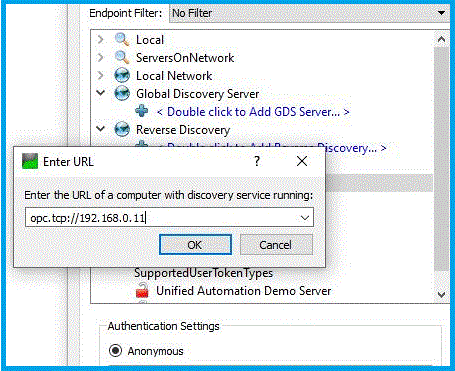Collapse the Reverse Discovery node
This screenshot has height=371, width=455.
(x=100, y=129)
